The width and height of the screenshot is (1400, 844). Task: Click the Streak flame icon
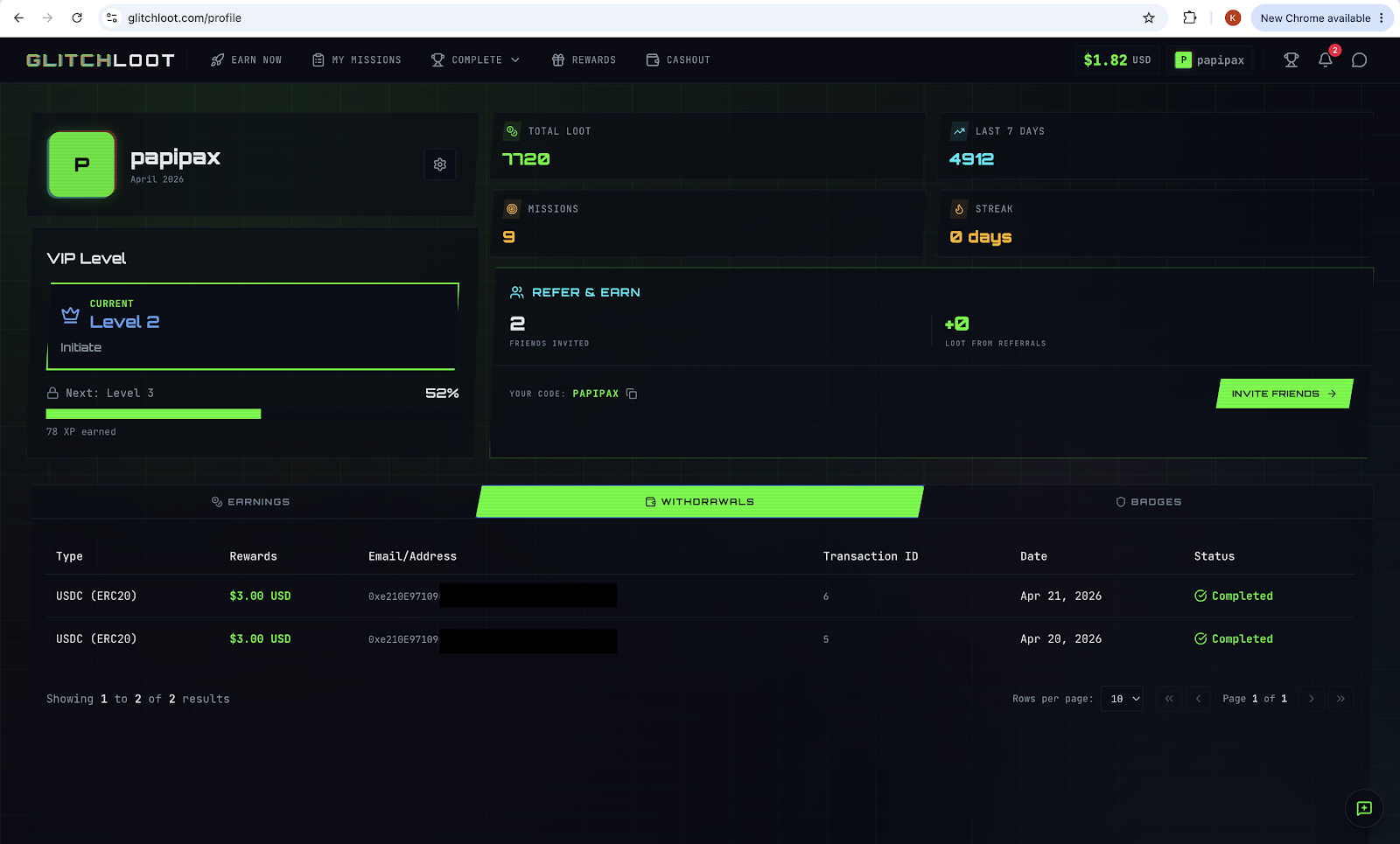tap(959, 209)
